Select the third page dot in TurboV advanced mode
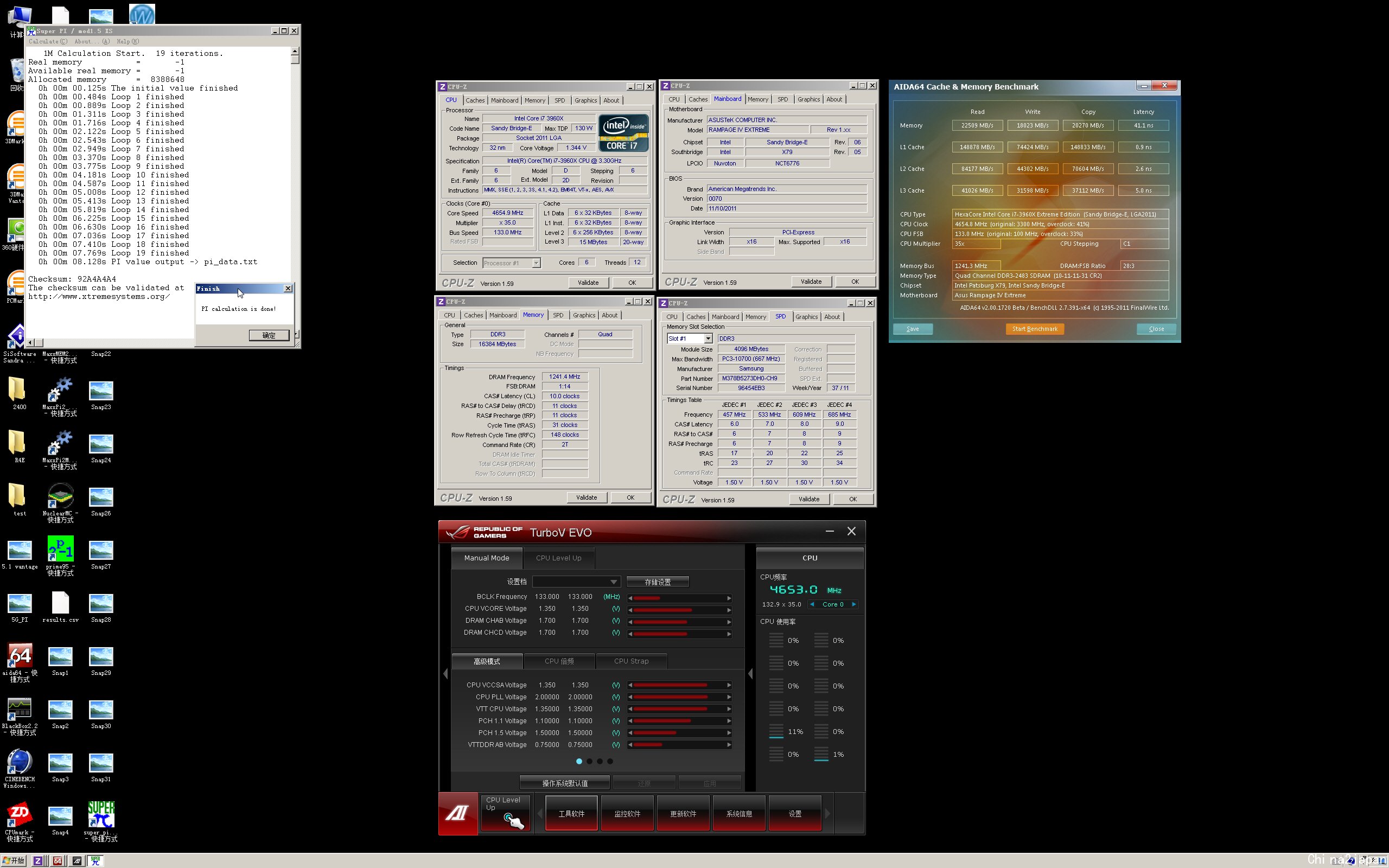 point(600,761)
